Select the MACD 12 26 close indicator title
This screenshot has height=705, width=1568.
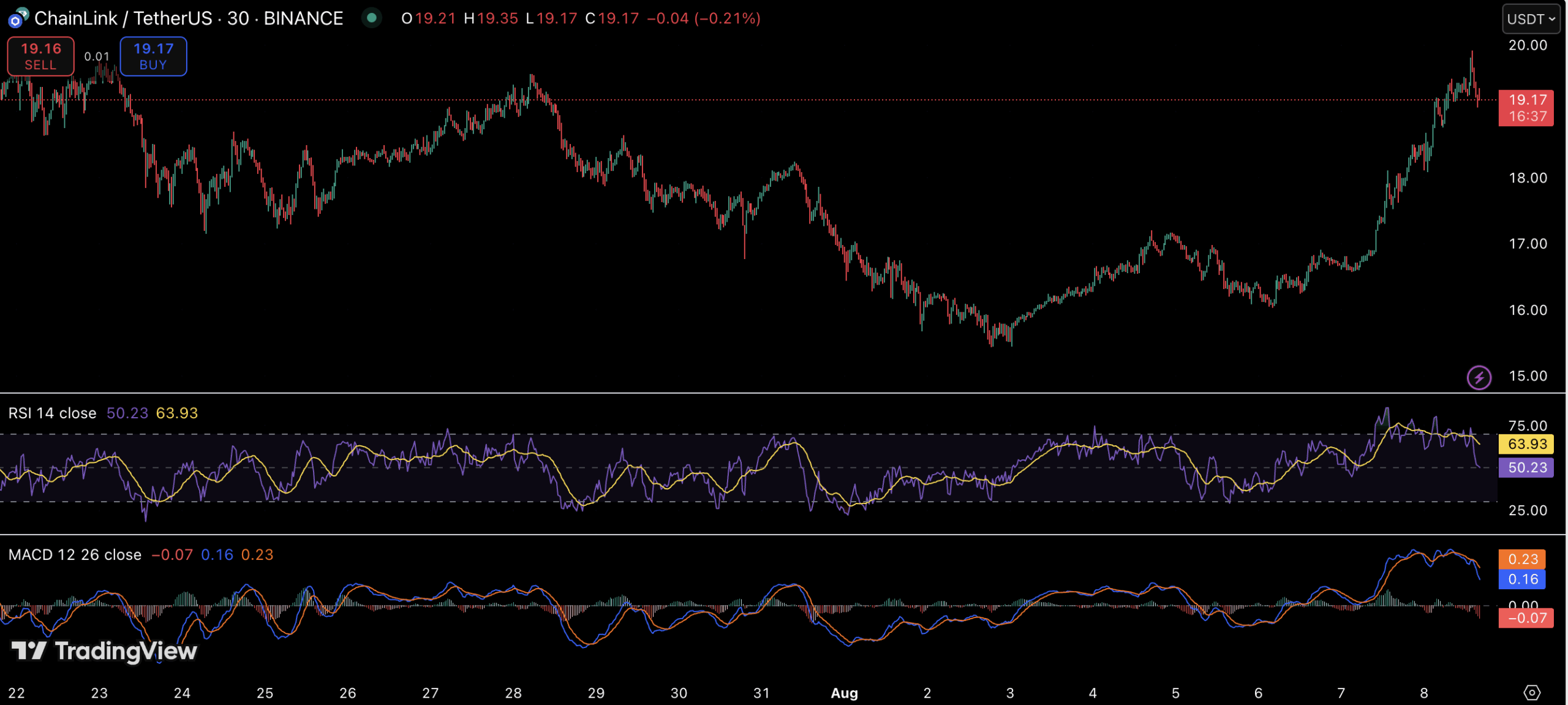pyautogui.click(x=75, y=554)
